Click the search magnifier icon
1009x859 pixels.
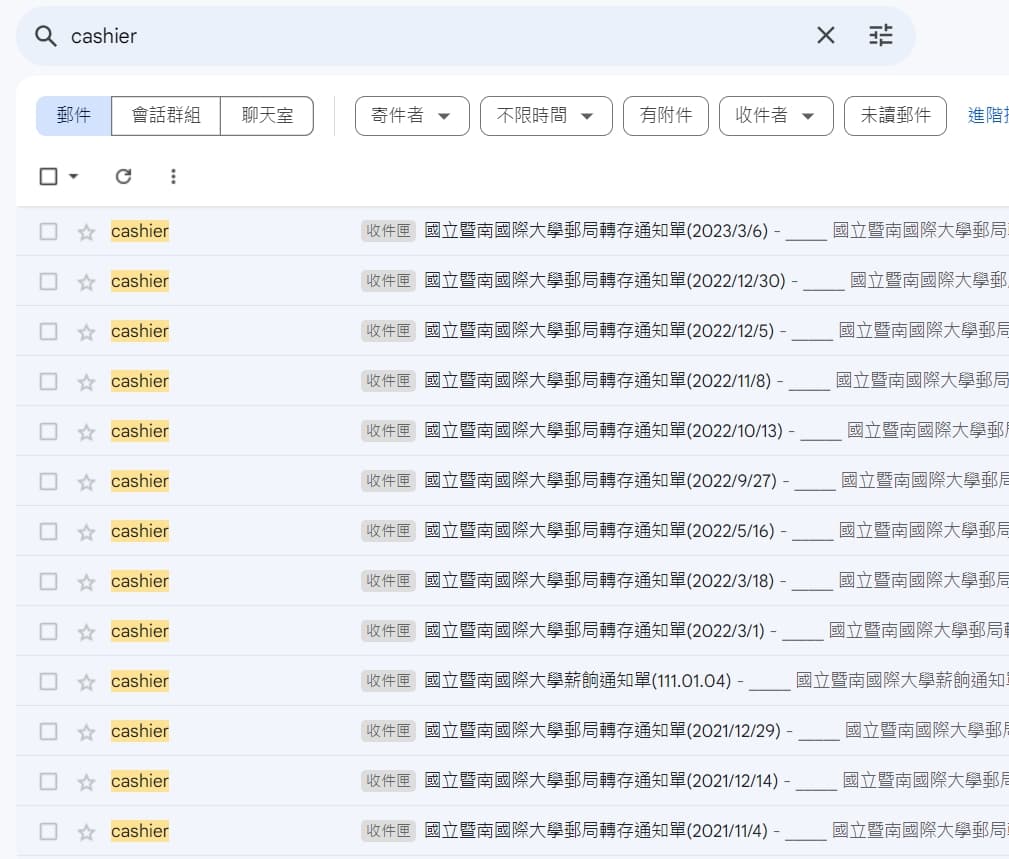46,36
